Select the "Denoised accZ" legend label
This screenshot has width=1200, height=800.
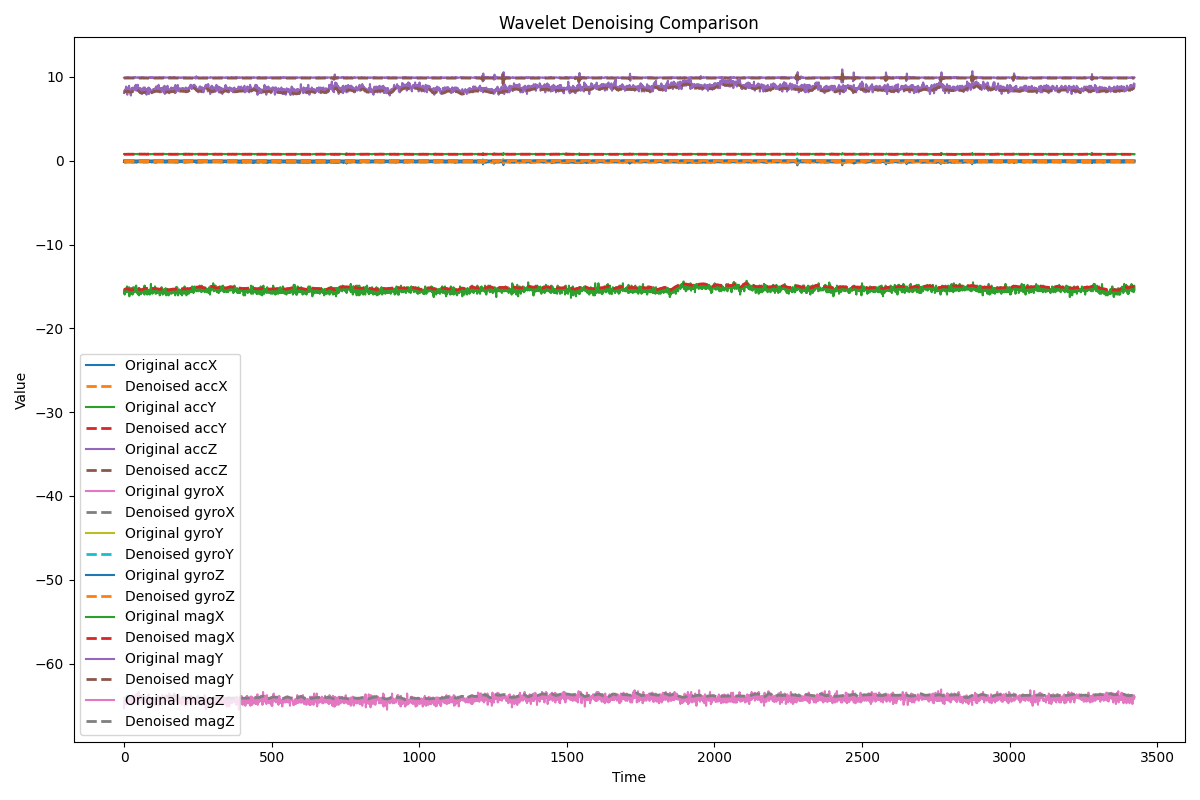[175, 470]
